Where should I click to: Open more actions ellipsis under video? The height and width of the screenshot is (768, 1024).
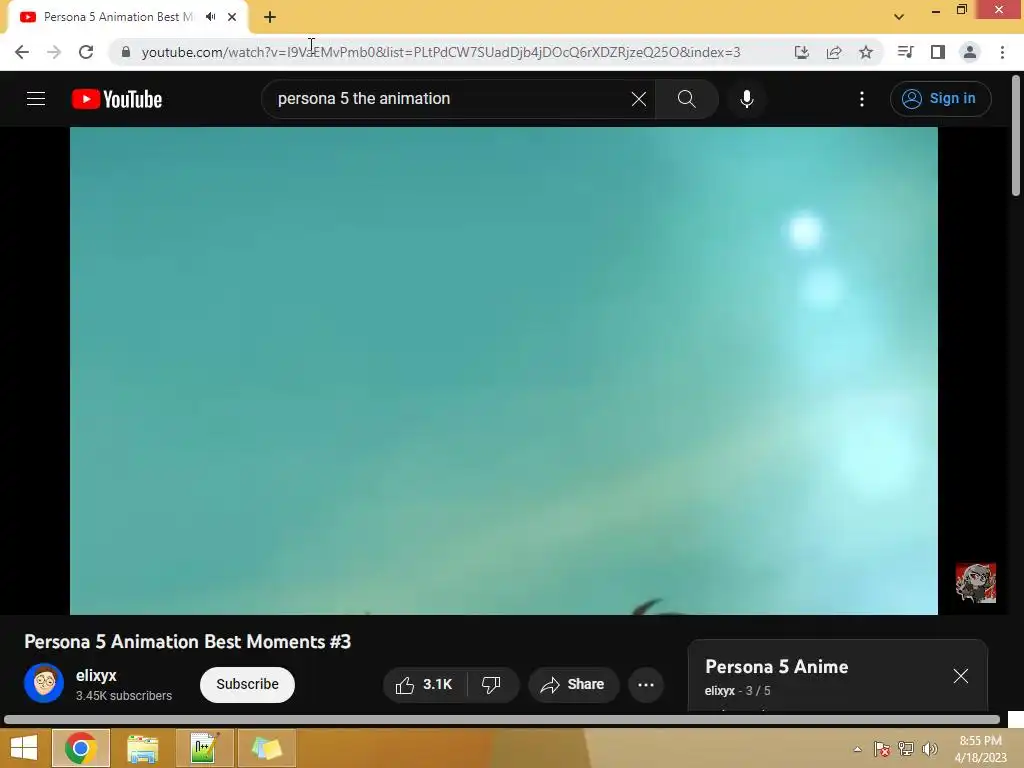pos(646,684)
